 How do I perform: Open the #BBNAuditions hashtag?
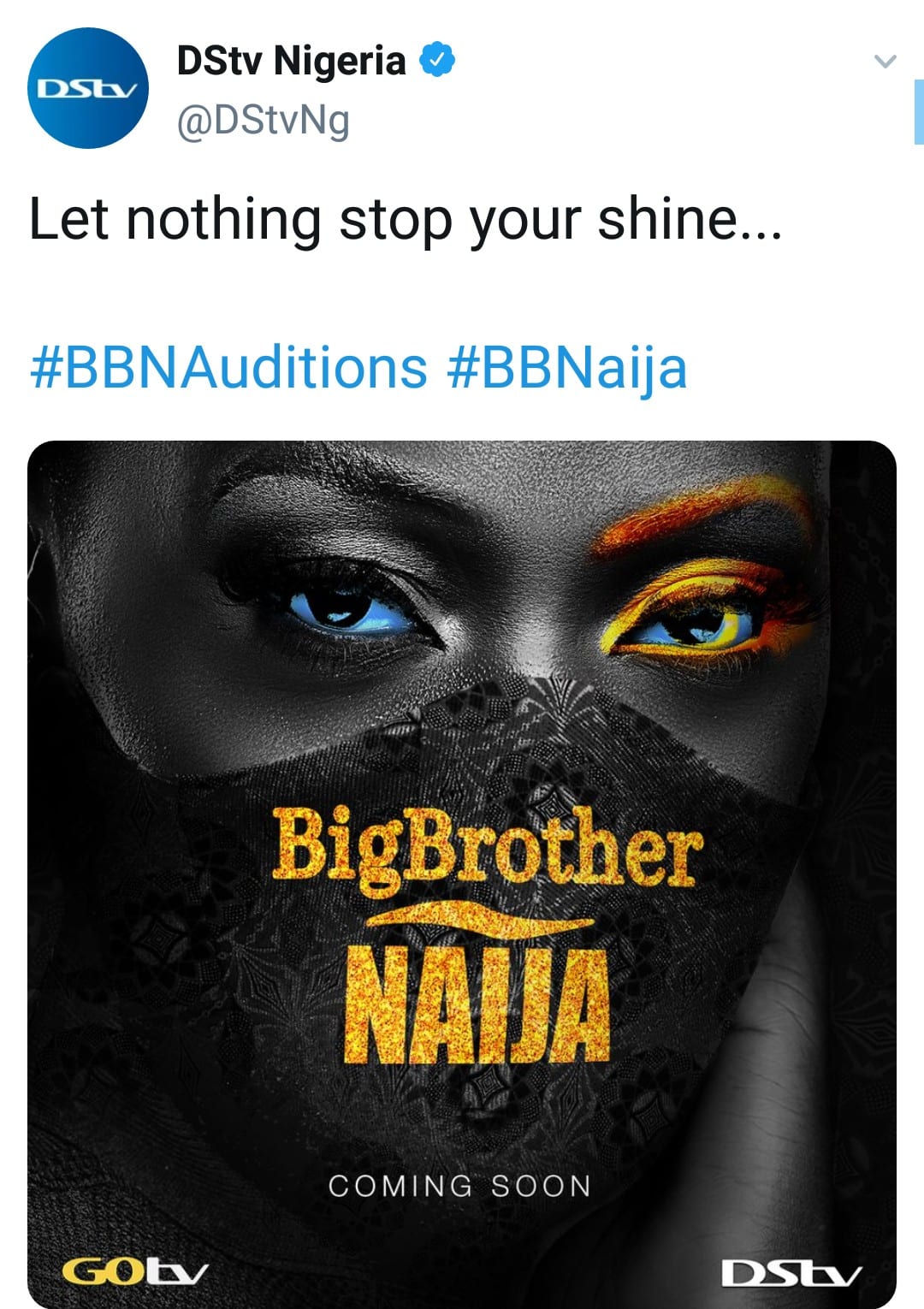pyautogui.click(x=228, y=368)
